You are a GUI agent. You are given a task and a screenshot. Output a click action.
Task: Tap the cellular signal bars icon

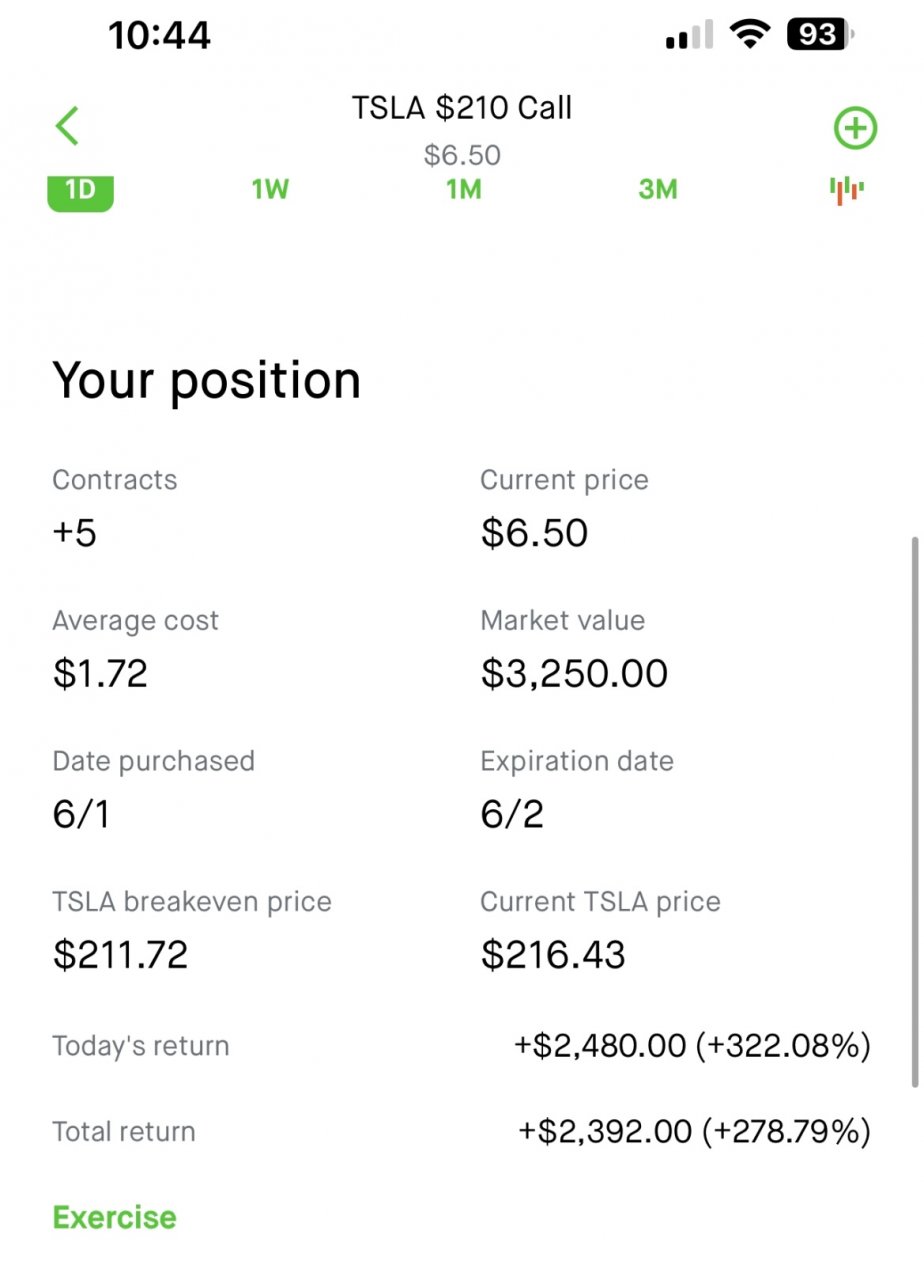689,37
